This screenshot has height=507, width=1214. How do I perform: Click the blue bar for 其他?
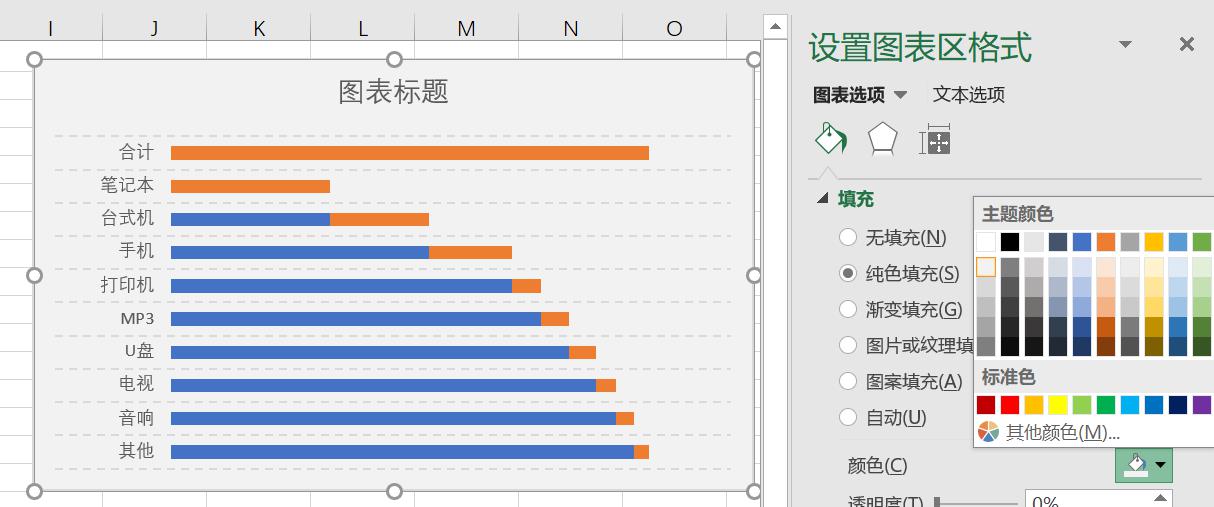402,452
